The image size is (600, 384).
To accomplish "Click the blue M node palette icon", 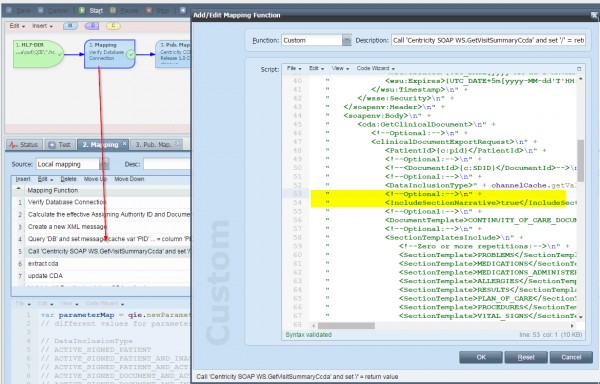I will [70, 26].
